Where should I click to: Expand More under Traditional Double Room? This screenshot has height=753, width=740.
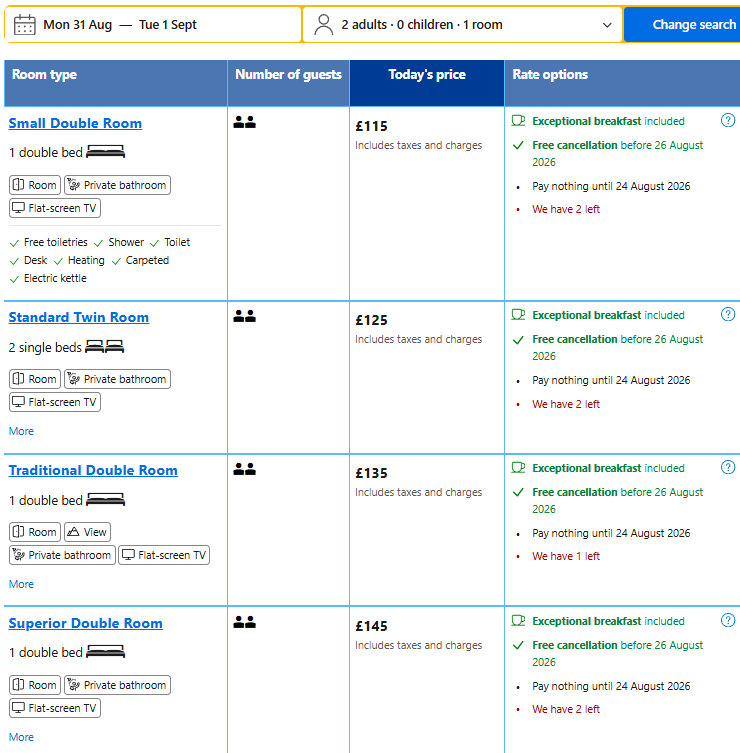click(21, 584)
